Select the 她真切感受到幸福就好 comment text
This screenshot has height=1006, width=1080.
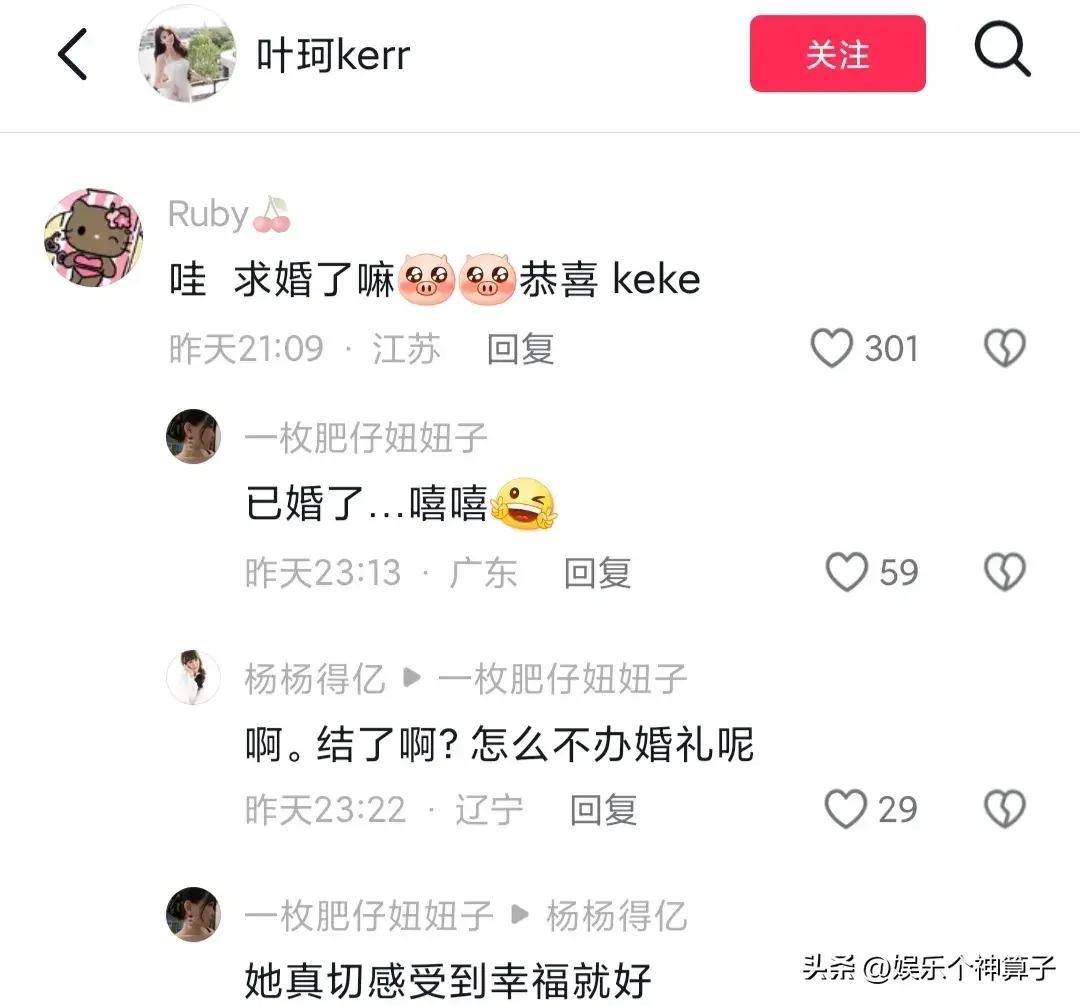[x=448, y=981]
